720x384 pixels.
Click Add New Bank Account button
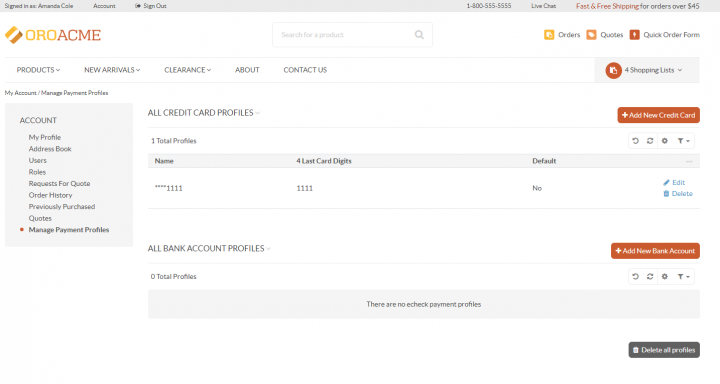[x=655, y=251]
